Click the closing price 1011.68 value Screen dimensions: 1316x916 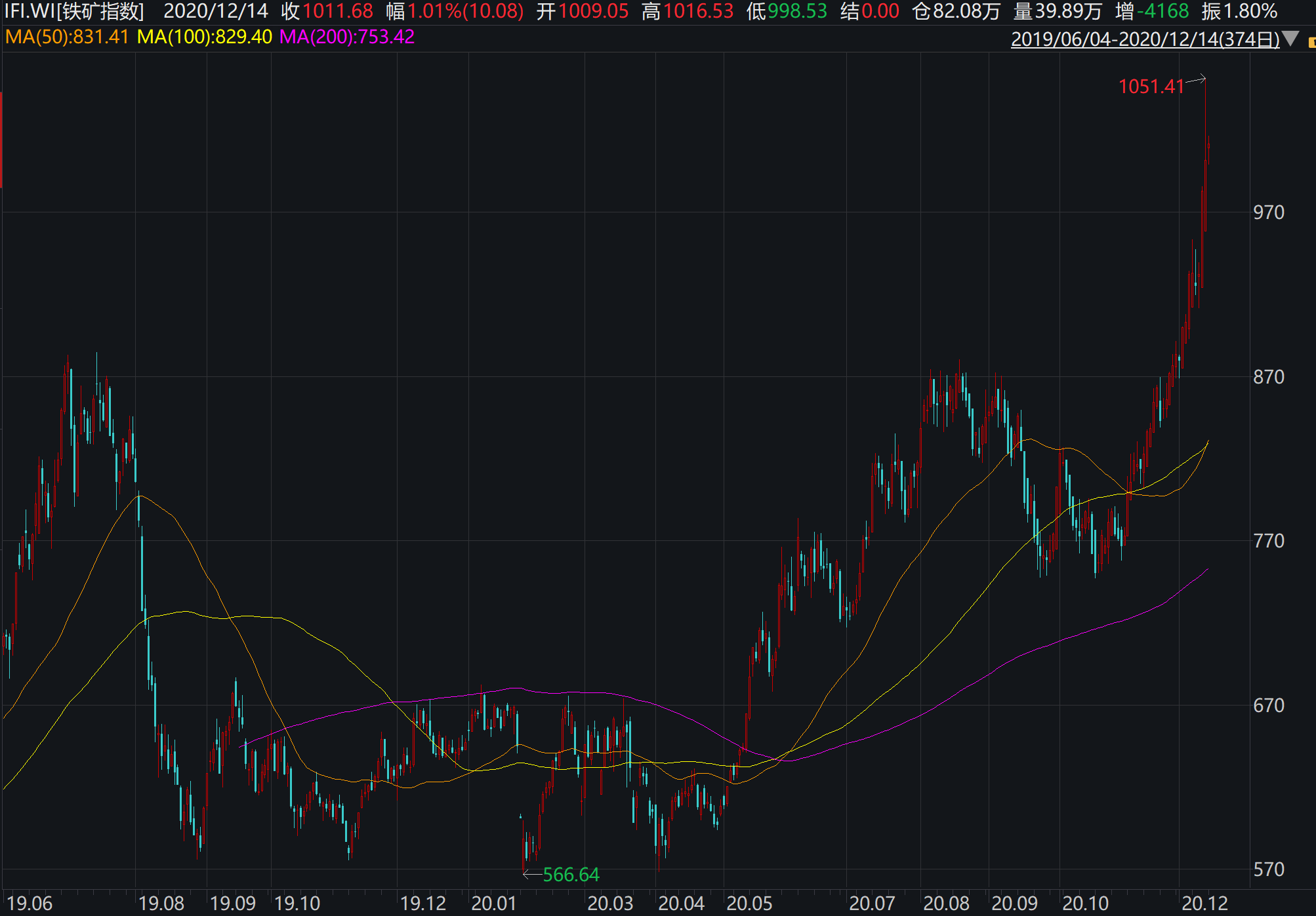click(x=337, y=11)
